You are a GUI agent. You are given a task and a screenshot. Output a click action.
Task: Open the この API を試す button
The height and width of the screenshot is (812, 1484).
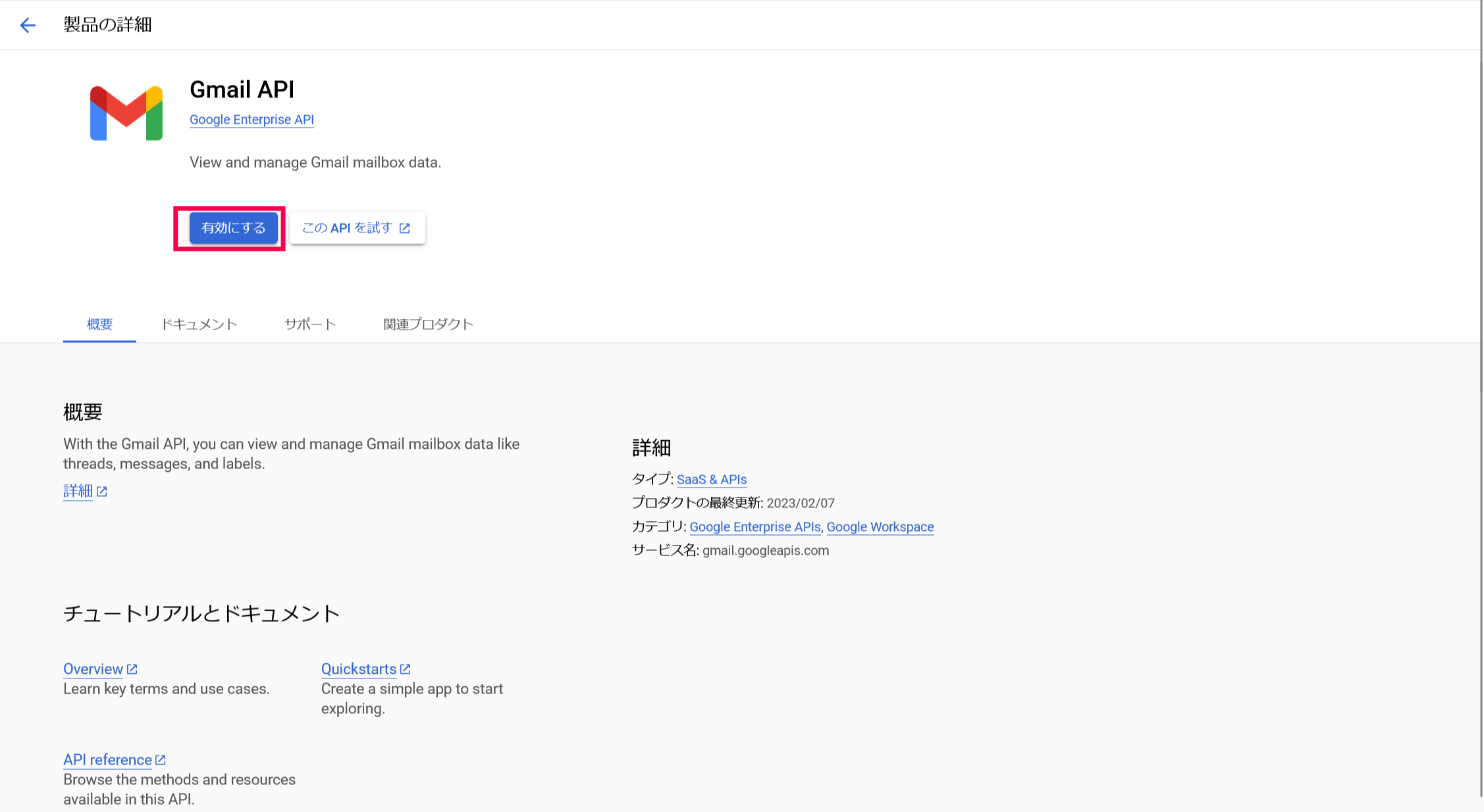357,228
